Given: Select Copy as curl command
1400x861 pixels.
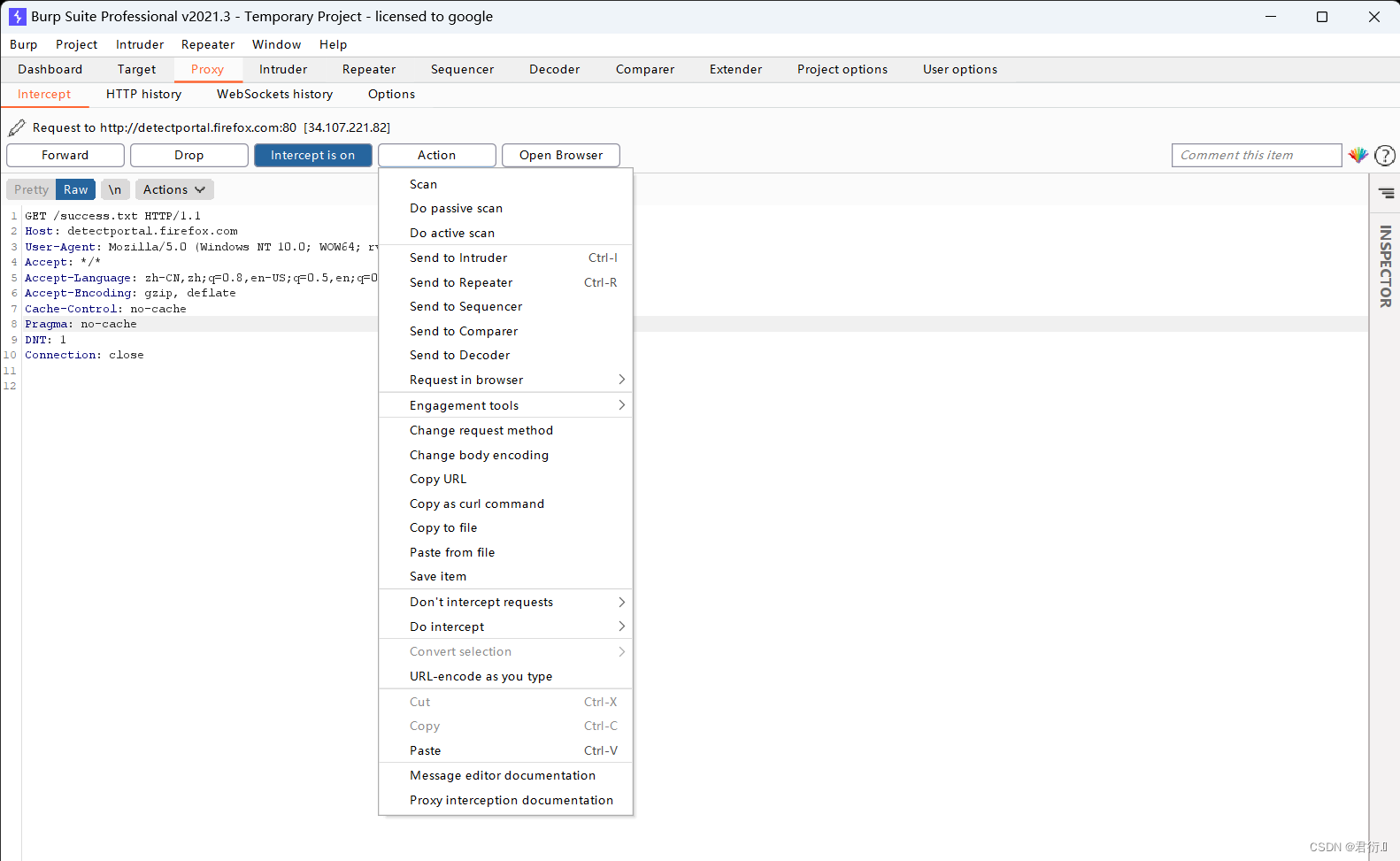Looking at the screenshot, I should pyautogui.click(x=505, y=504).
